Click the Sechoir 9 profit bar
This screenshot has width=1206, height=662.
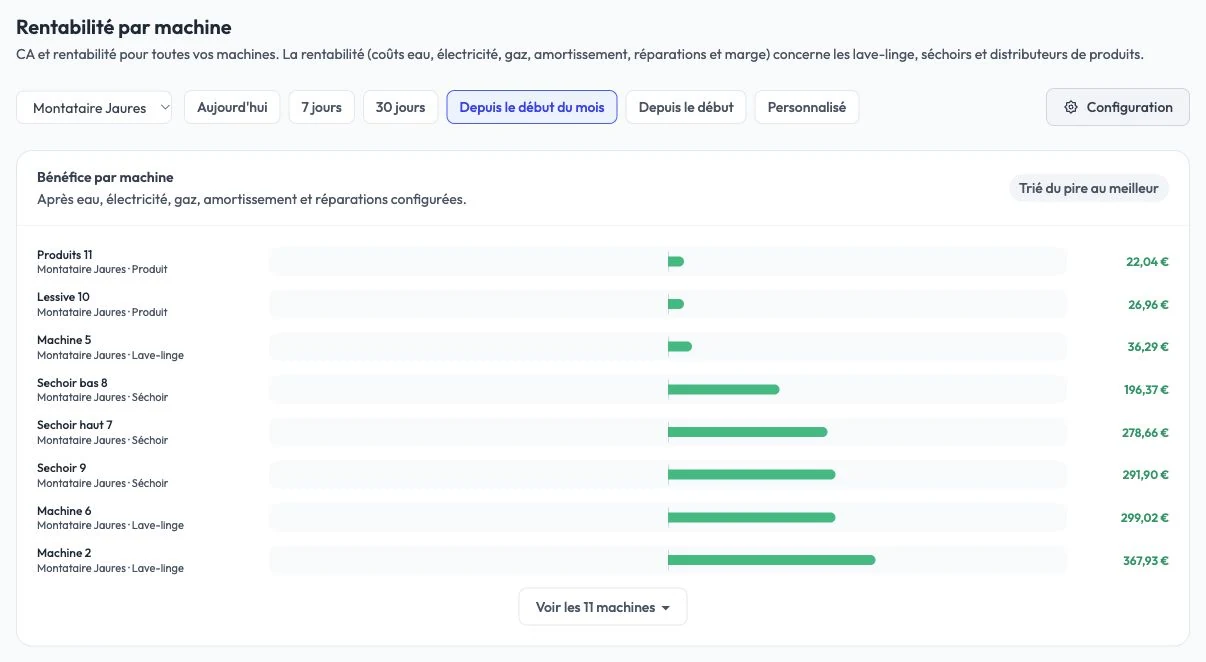coord(751,475)
